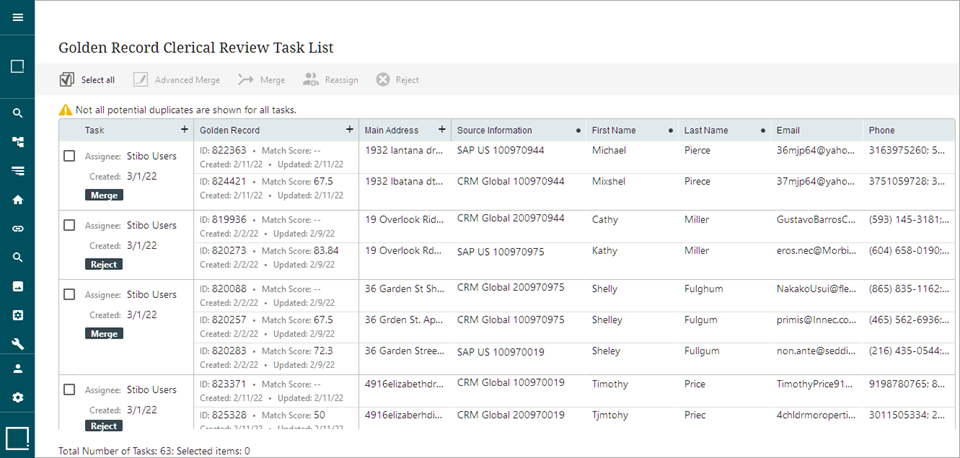Screen dimensions: 960x458
Task: Click the hierarchy tree icon in sidebar
Action: 17,142
